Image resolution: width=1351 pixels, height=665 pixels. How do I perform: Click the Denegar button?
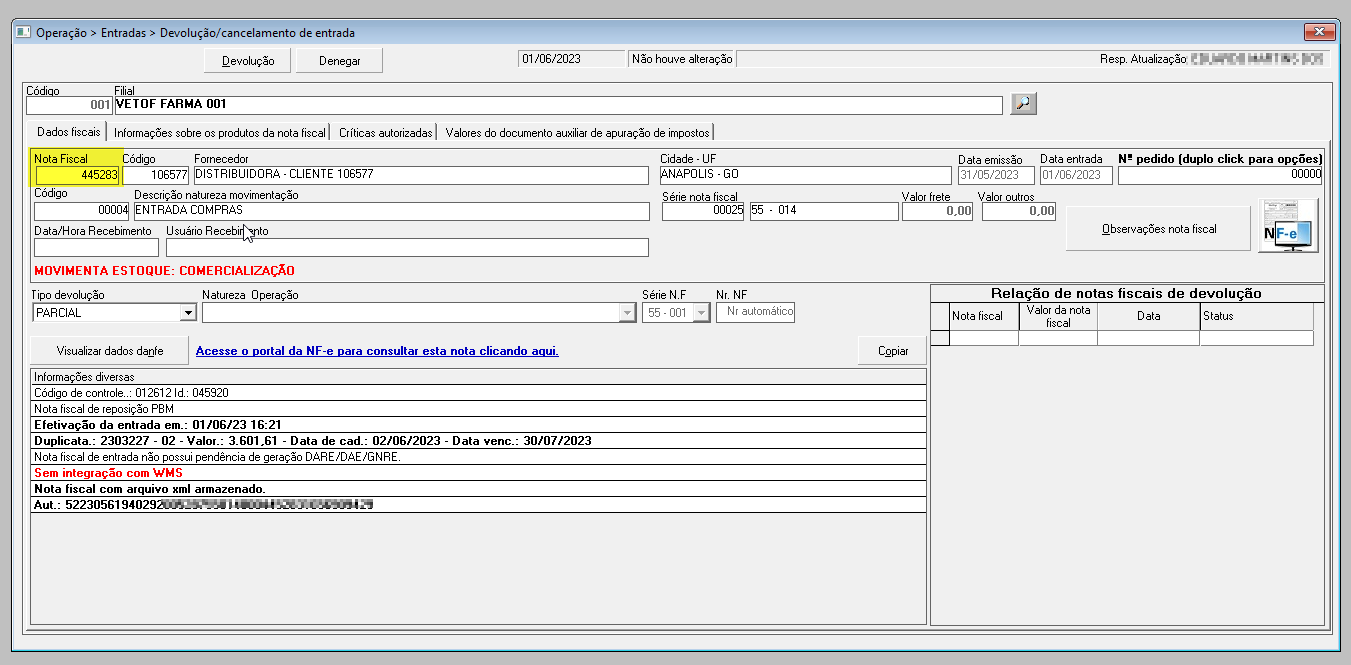339,61
